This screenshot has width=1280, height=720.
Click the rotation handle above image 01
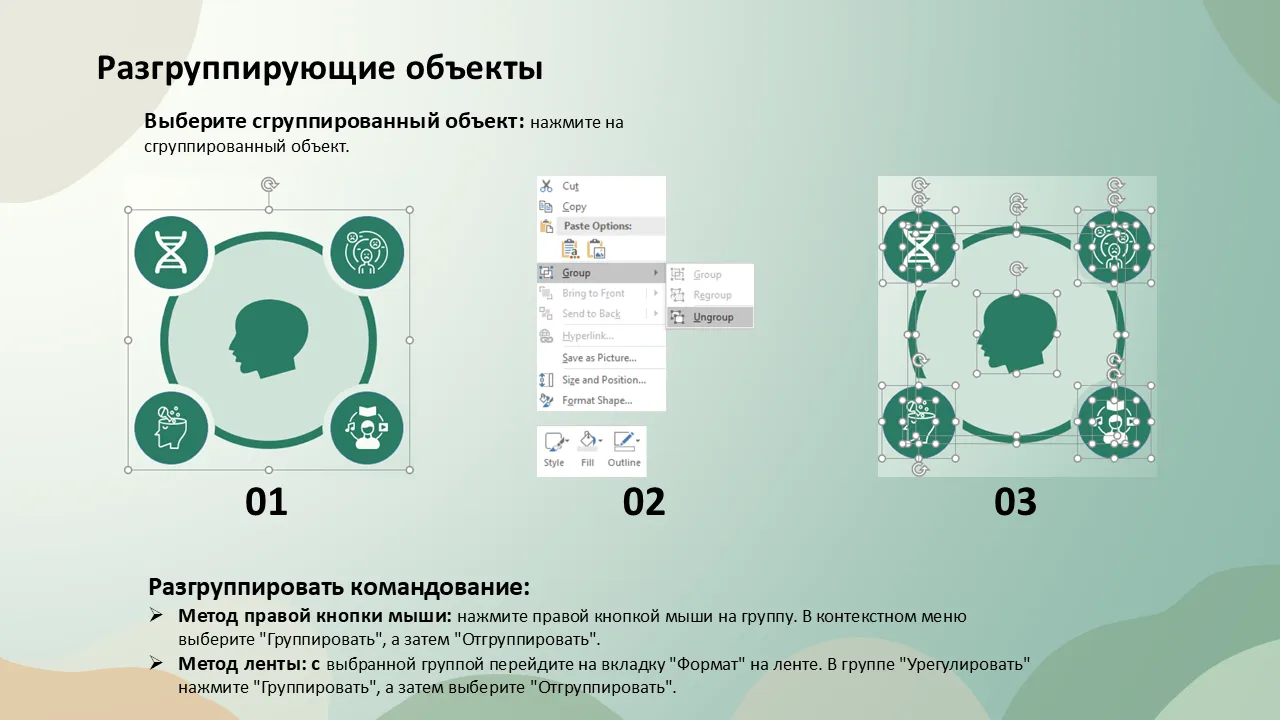pyautogui.click(x=268, y=184)
